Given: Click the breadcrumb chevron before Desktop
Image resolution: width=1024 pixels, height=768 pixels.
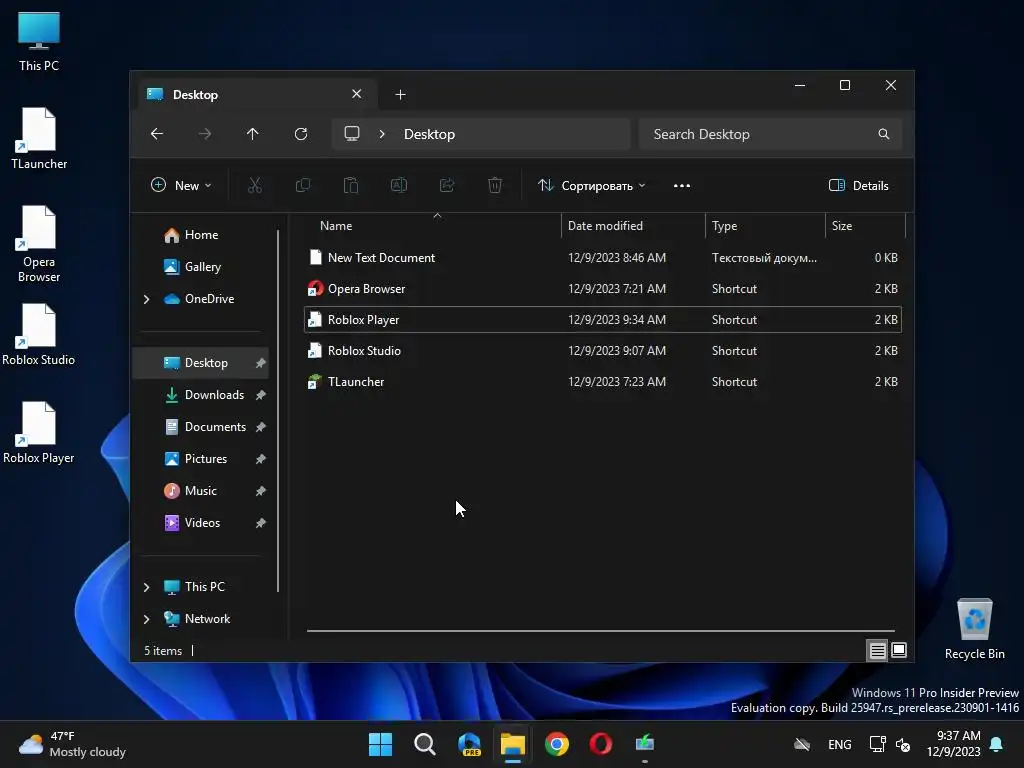Looking at the screenshot, I should tap(382, 134).
